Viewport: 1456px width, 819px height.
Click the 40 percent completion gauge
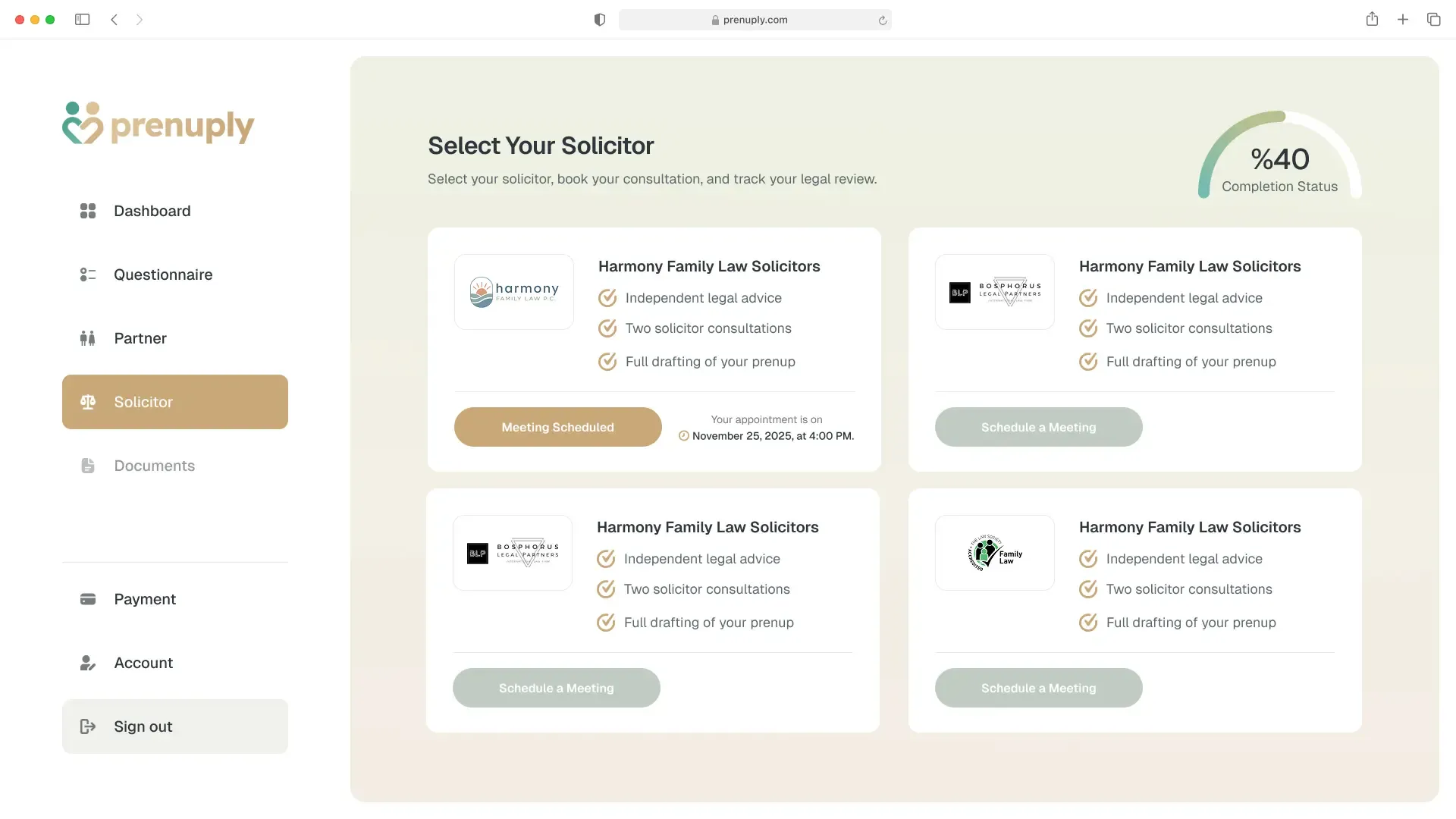[1280, 155]
